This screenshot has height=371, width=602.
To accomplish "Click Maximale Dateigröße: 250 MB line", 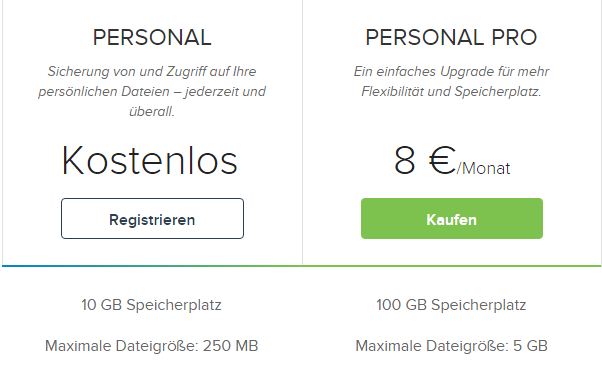I will (x=152, y=346).
